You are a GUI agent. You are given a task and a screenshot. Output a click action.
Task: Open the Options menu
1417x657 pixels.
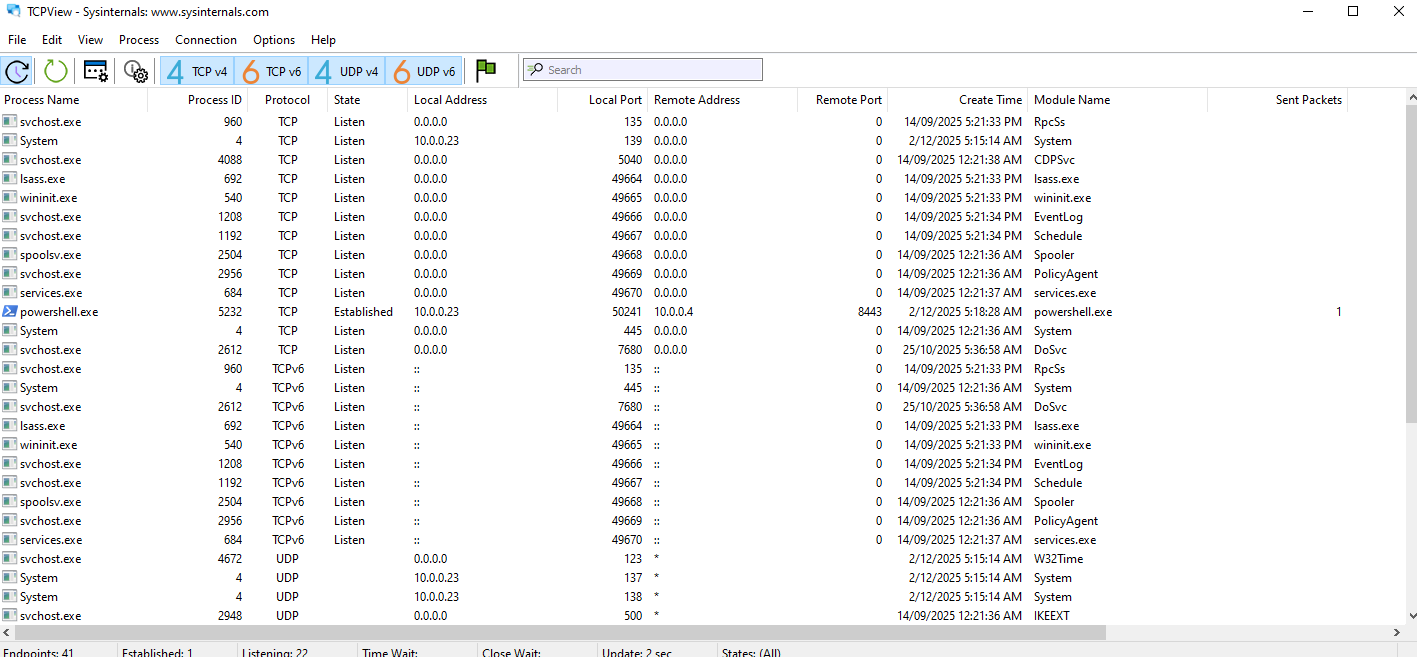274,40
